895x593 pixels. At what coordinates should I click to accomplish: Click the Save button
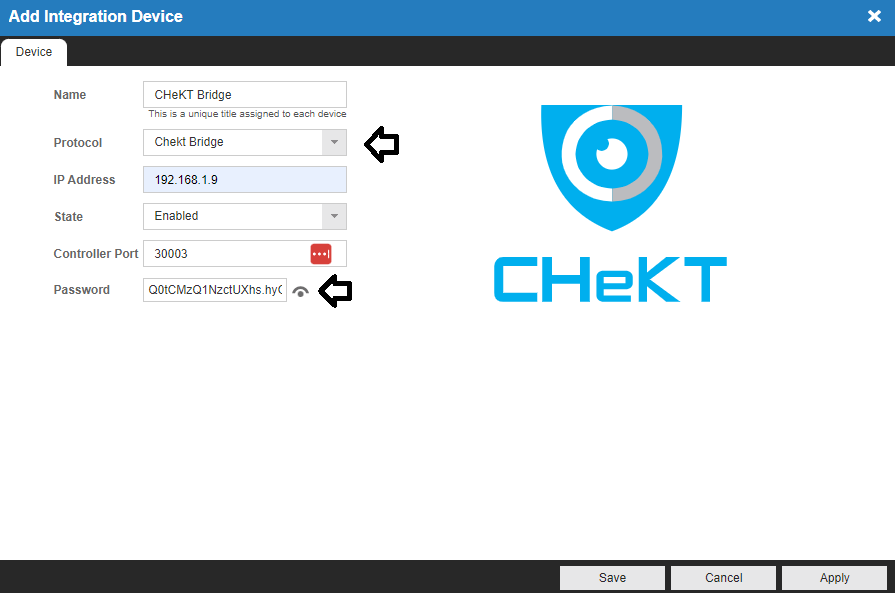pos(612,578)
